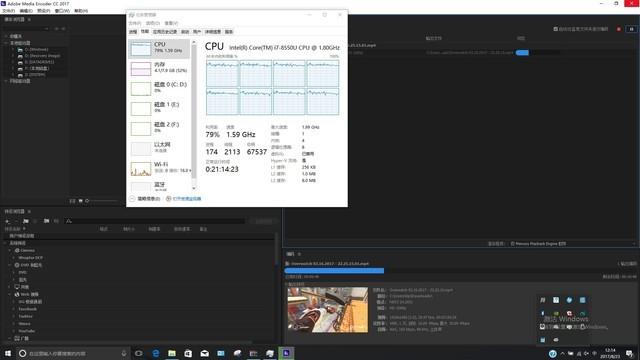
Task: Open renderer Mercury Playback Engine dropdown
Action: point(572,244)
